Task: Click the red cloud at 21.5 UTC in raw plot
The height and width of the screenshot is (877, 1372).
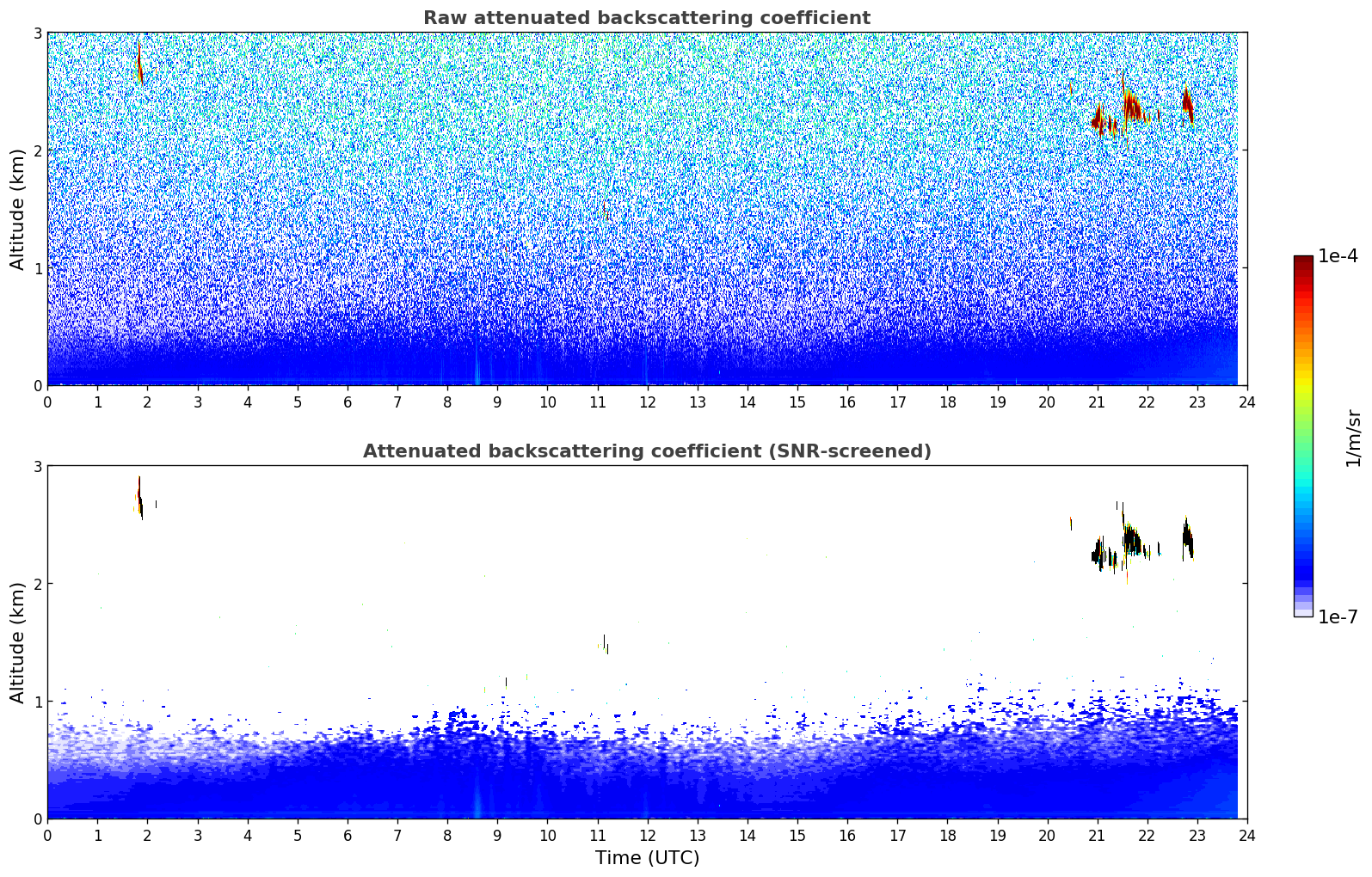Action: click(x=1133, y=107)
